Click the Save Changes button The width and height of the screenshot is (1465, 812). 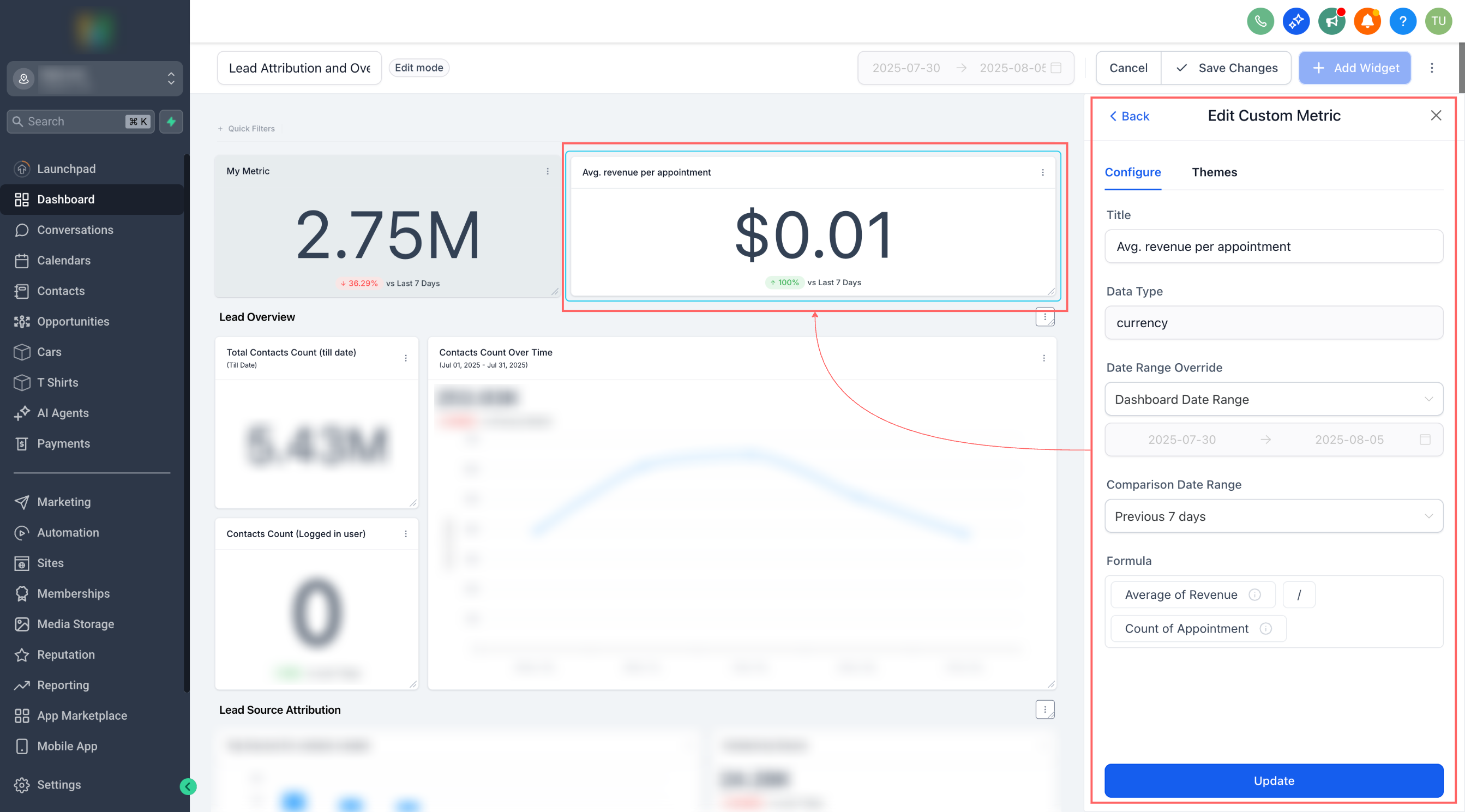click(1226, 68)
